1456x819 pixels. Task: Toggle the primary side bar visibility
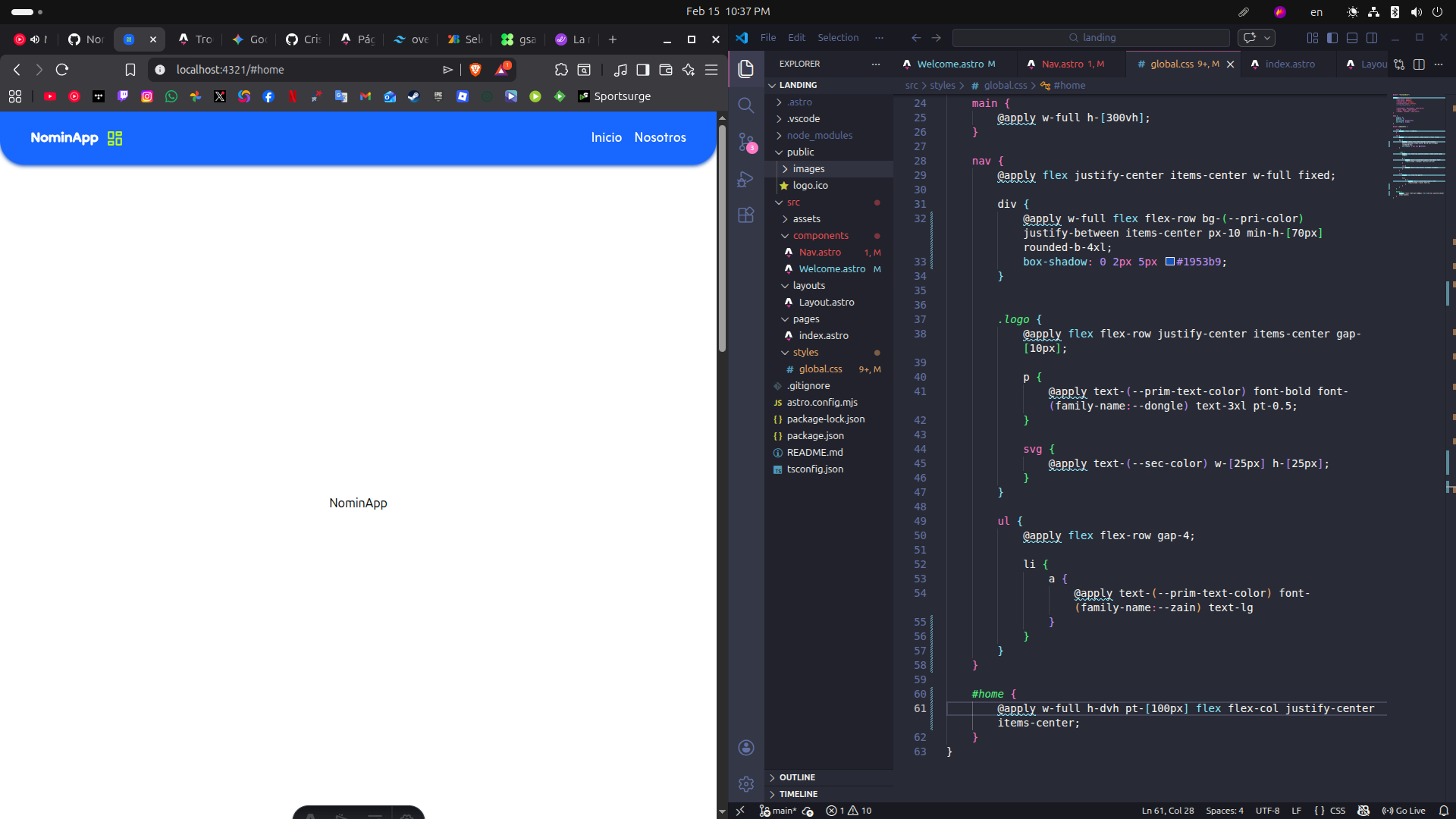[x=1332, y=37]
